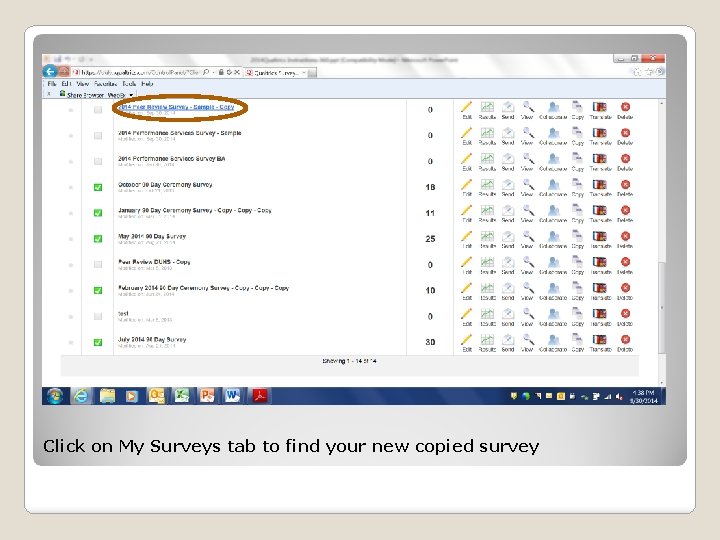The height and width of the screenshot is (540, 720).
Task: Translate the January 90 Day Ceremony Survey copy
Action: pos(601,214)
